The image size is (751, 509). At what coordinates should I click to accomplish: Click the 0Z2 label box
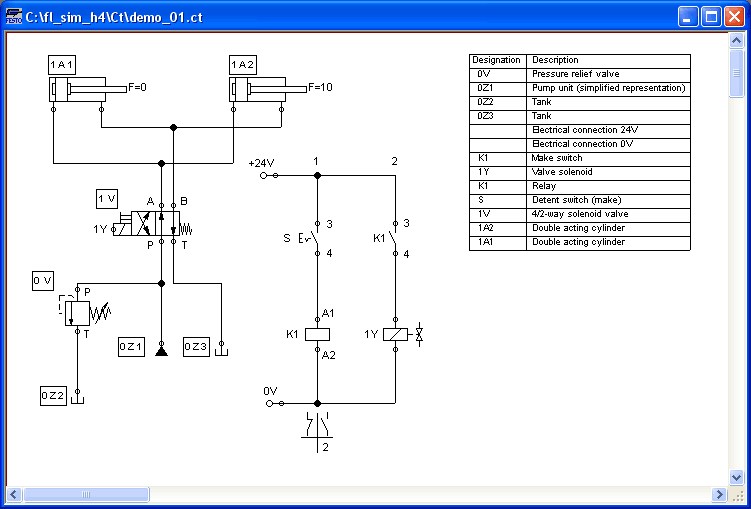point(53,396)
